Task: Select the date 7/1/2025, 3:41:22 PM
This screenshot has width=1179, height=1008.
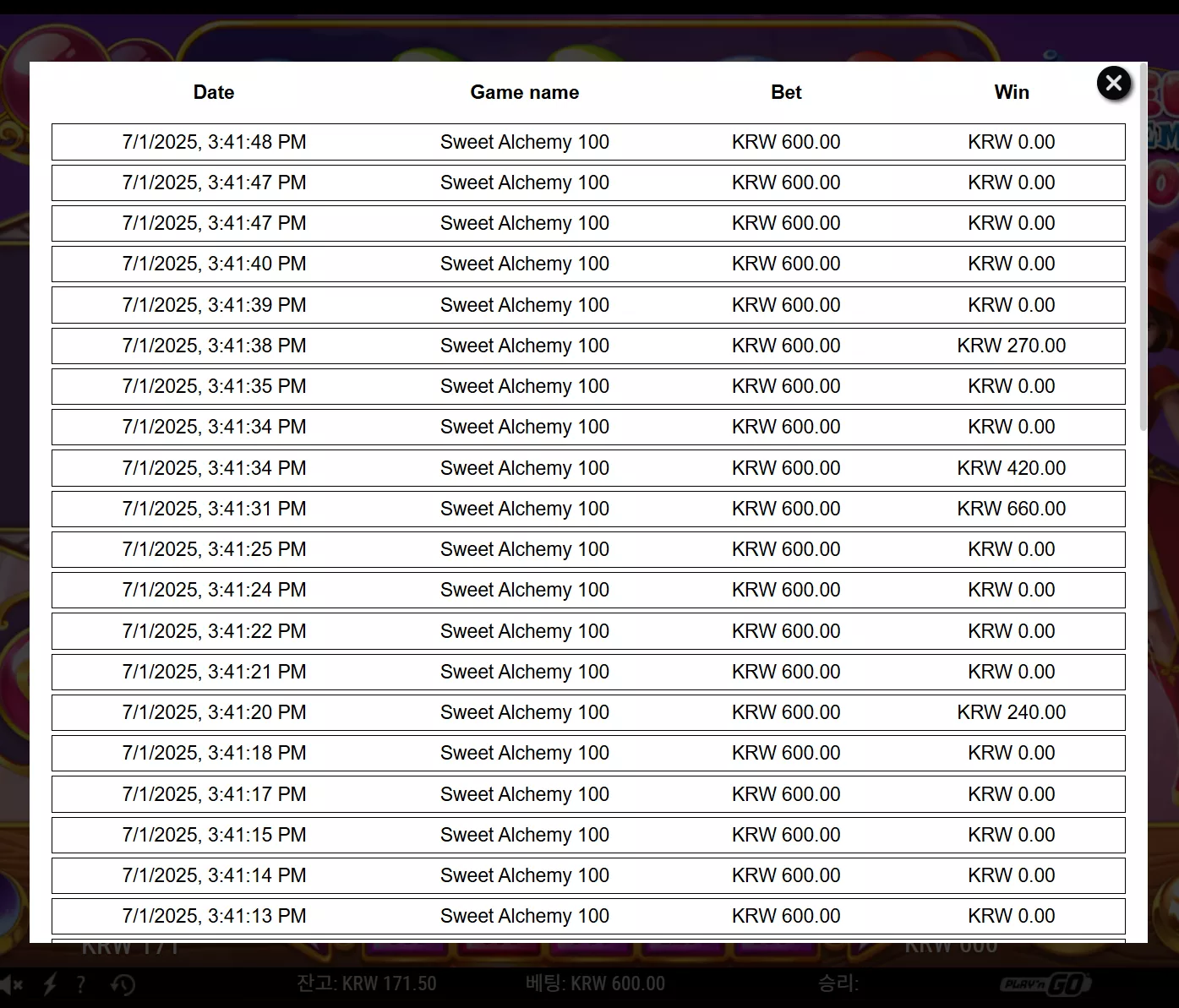Action: coord(214,631)
